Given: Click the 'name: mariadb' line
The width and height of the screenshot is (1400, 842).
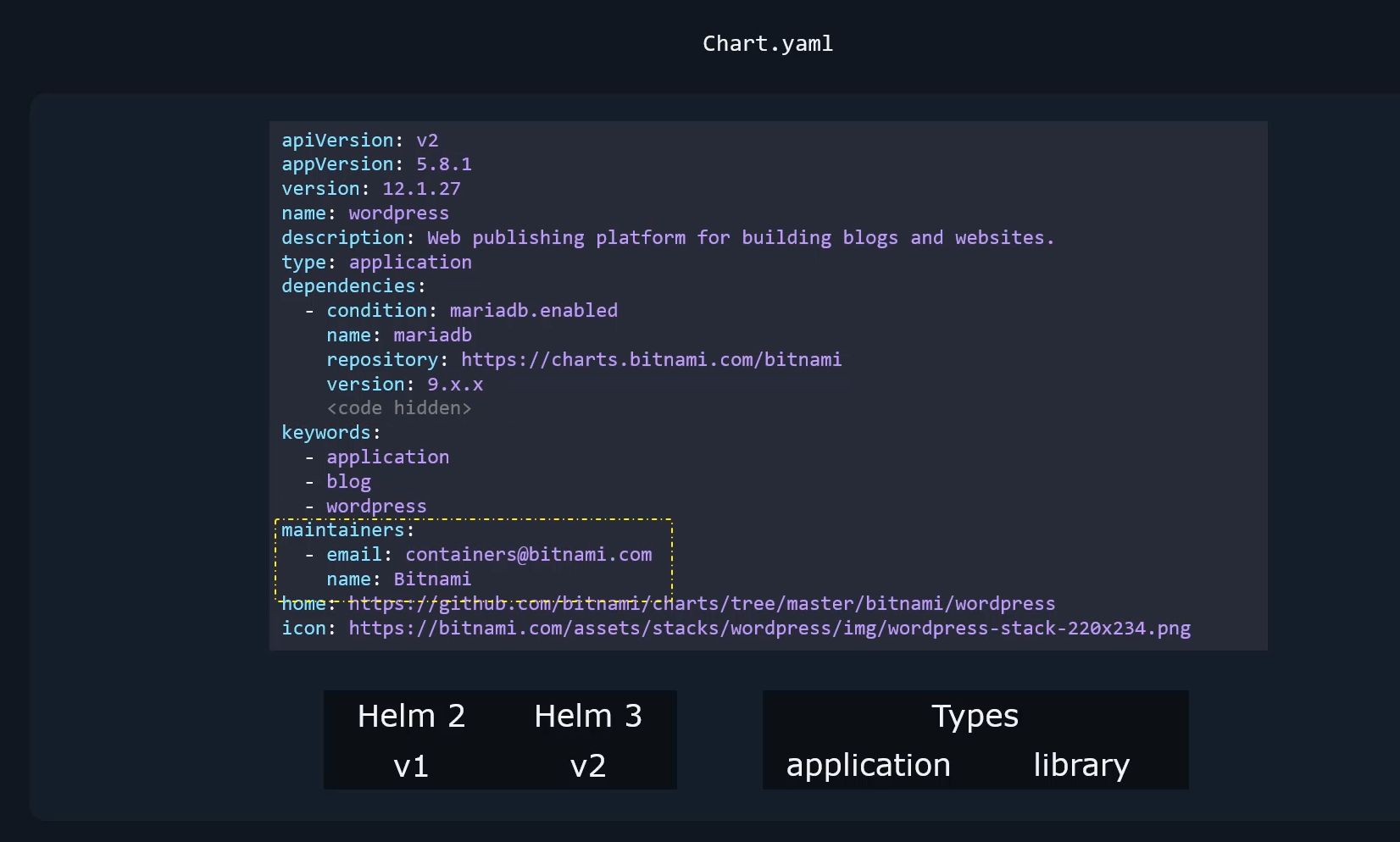Looking at the screenshot, I should point(399,335).
